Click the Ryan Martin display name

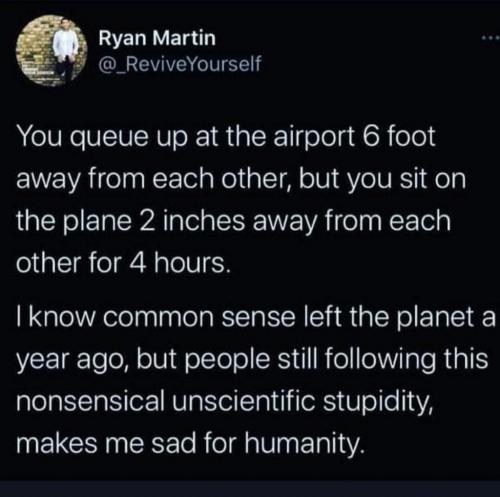(x=157, y=38)
